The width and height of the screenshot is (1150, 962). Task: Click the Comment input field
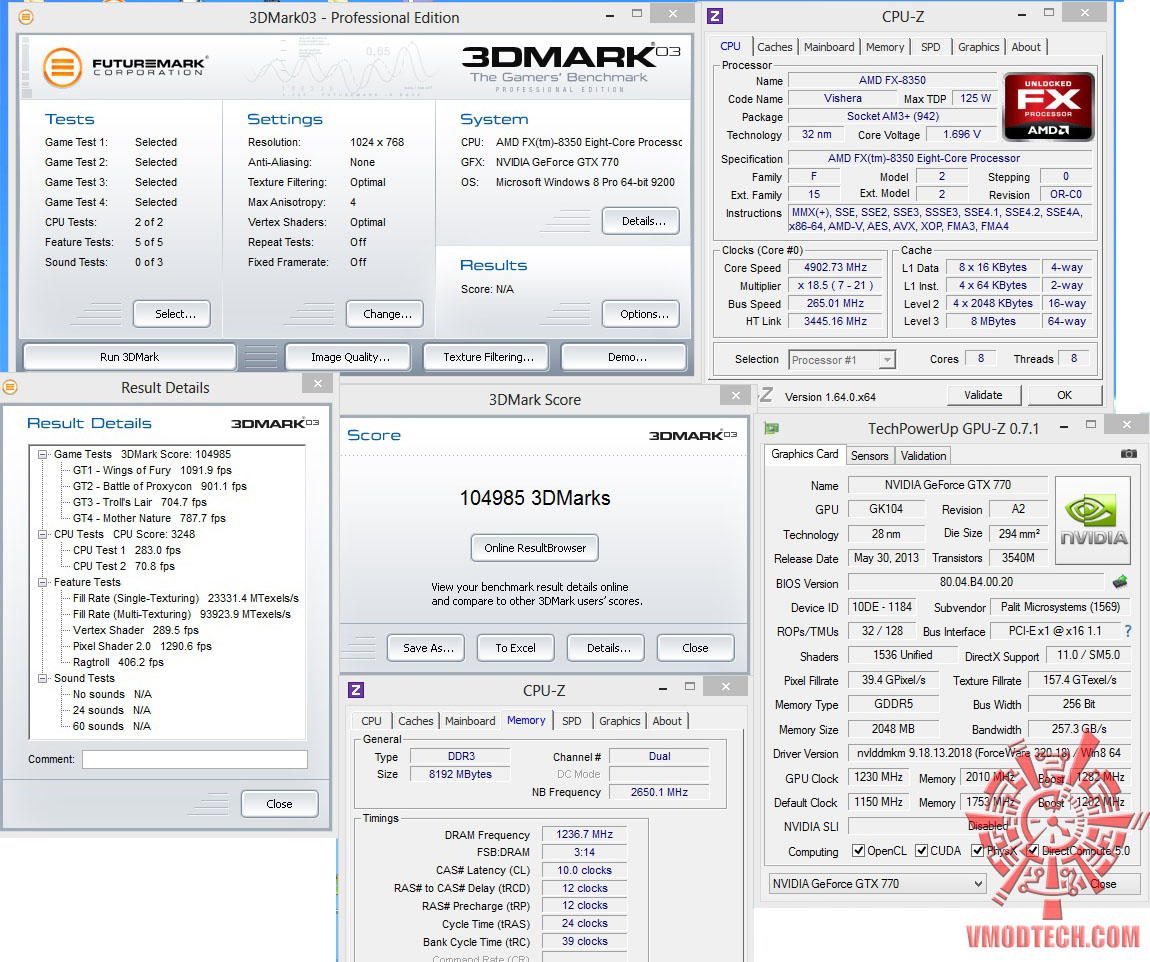pyautogui.click(x=194, y=760)
